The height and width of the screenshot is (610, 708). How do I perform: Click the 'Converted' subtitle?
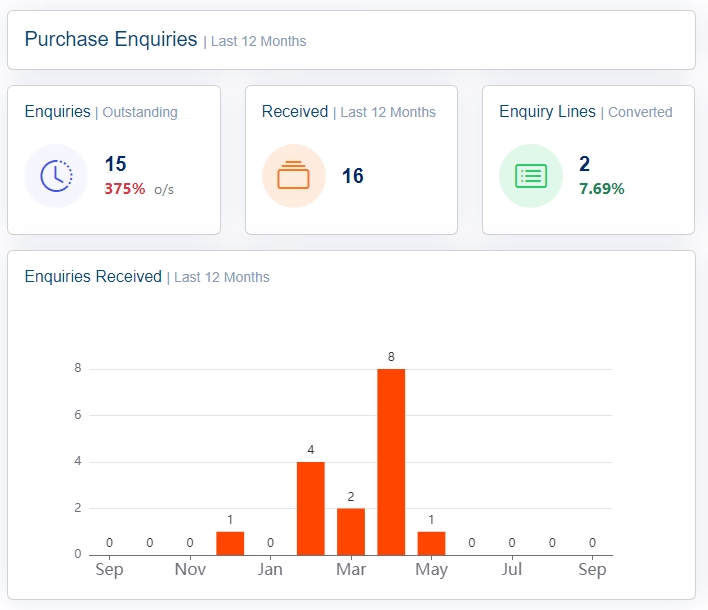click(640, 112)
